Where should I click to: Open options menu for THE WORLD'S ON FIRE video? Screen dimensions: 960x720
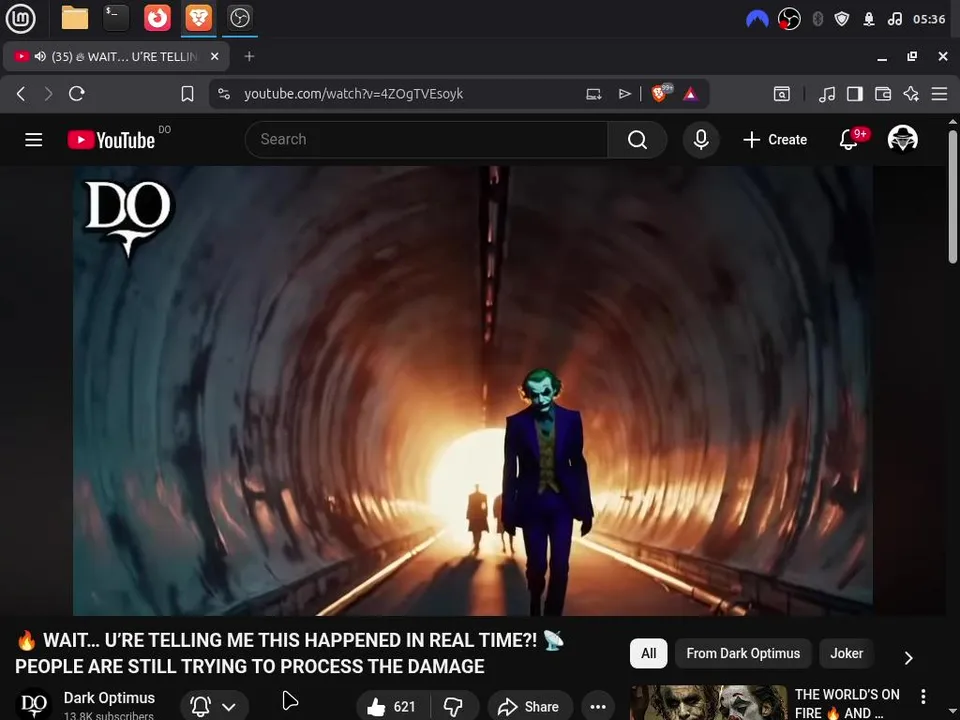coord(923,696)
